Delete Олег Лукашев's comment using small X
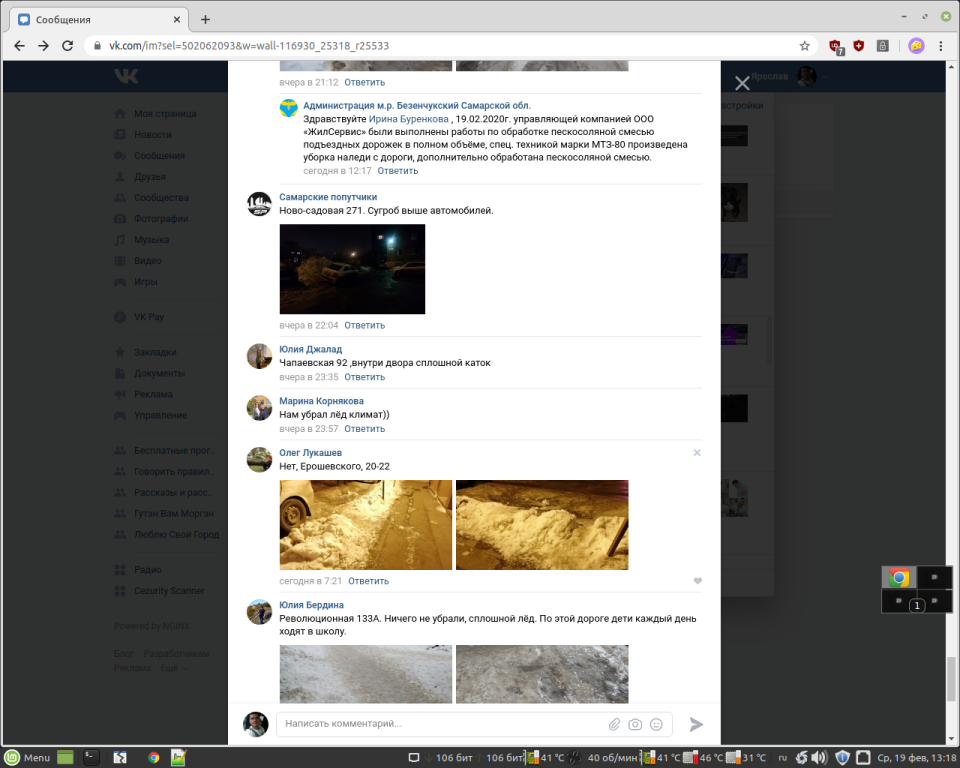This screenshot has height=768, width=960. click(x=697, y=453)
